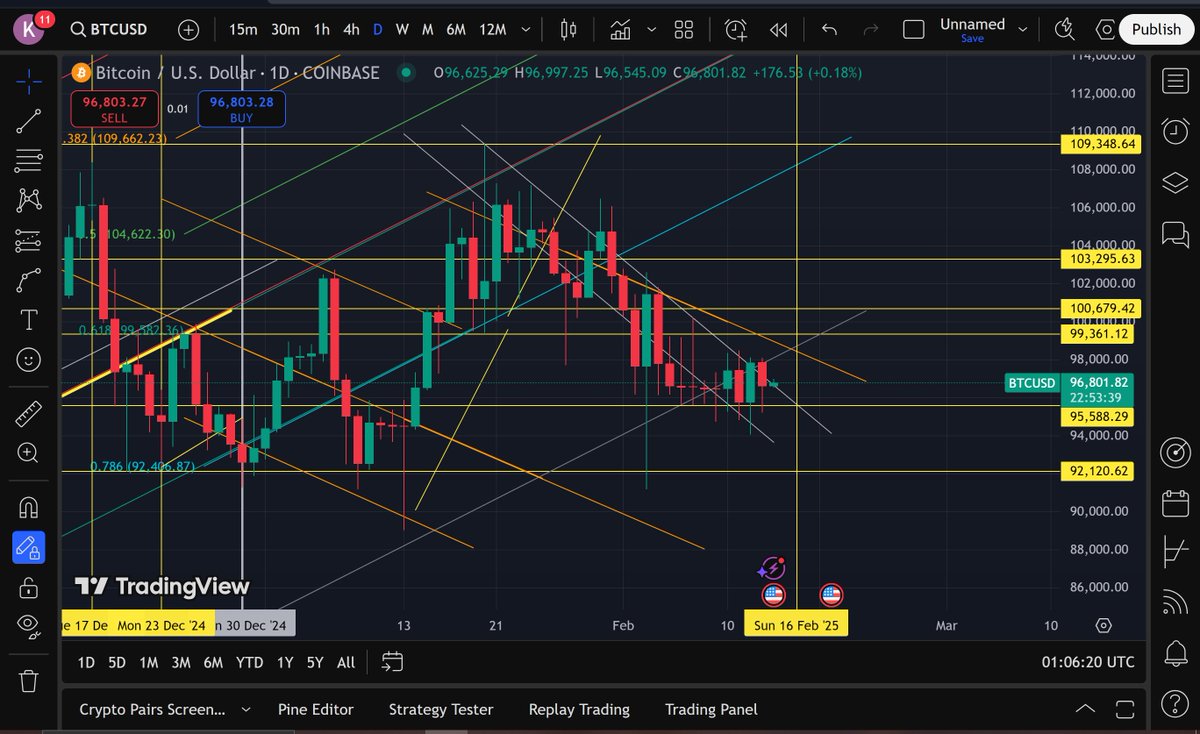This screenshot has height=734, width=1200.
Task: Click the Publish button
Action: (x=1156, y=29)
